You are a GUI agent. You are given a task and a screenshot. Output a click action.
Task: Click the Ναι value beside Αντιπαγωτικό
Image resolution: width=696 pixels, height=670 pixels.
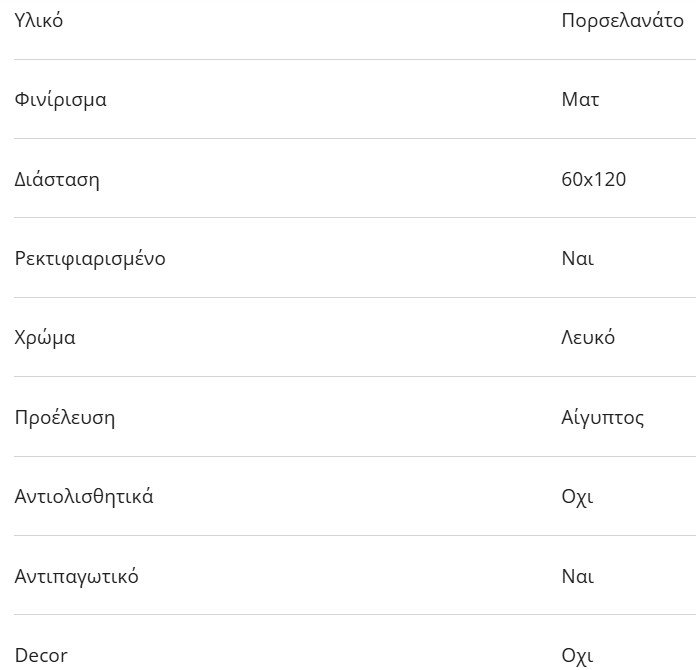pos(577,577)
